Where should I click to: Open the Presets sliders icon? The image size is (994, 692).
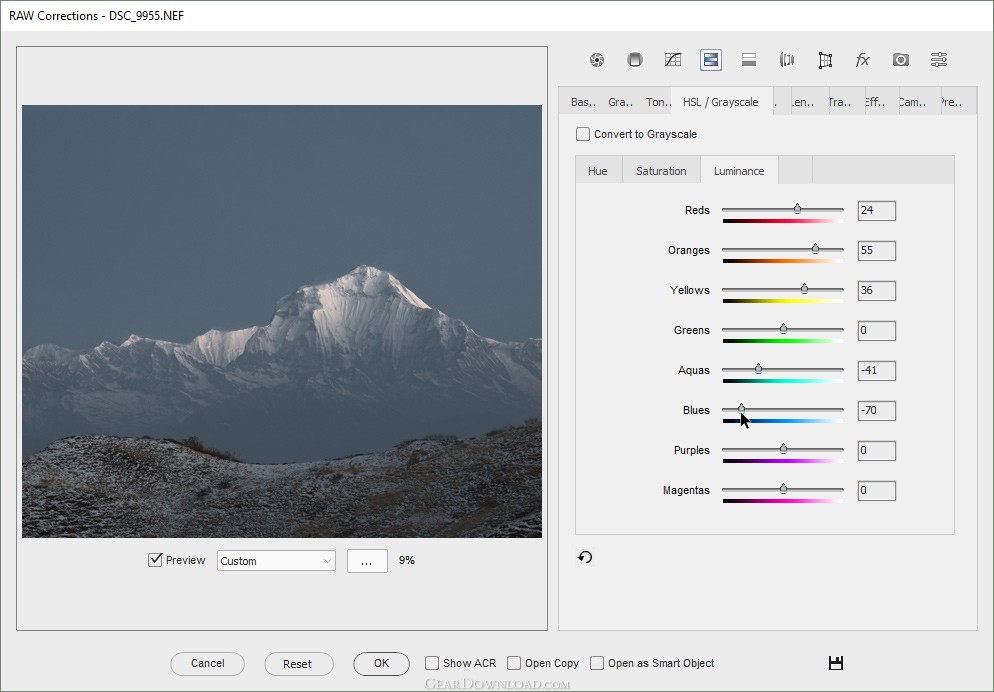point(939,60)
